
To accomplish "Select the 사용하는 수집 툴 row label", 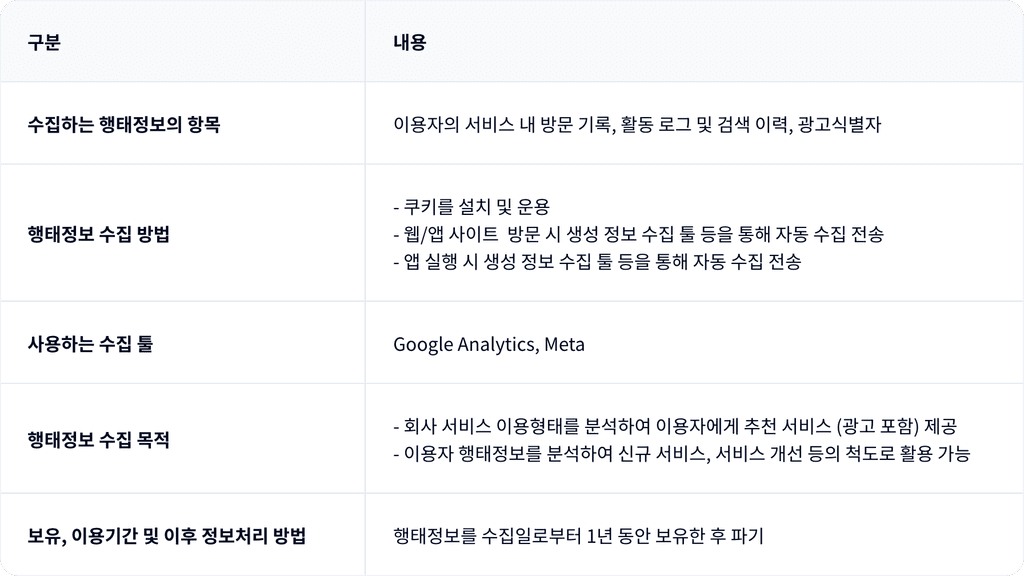I will pyautogui.click(x=90, y=344).
